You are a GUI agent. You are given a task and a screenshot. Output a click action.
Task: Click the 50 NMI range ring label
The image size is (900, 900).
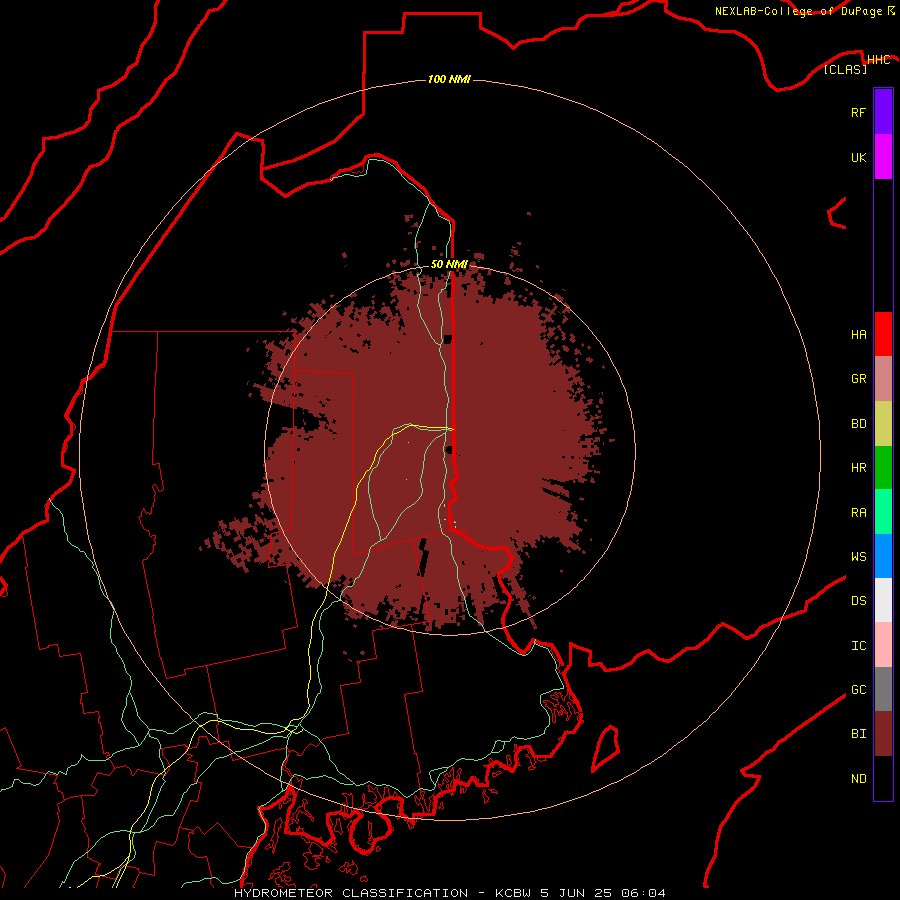pos(449,264)
